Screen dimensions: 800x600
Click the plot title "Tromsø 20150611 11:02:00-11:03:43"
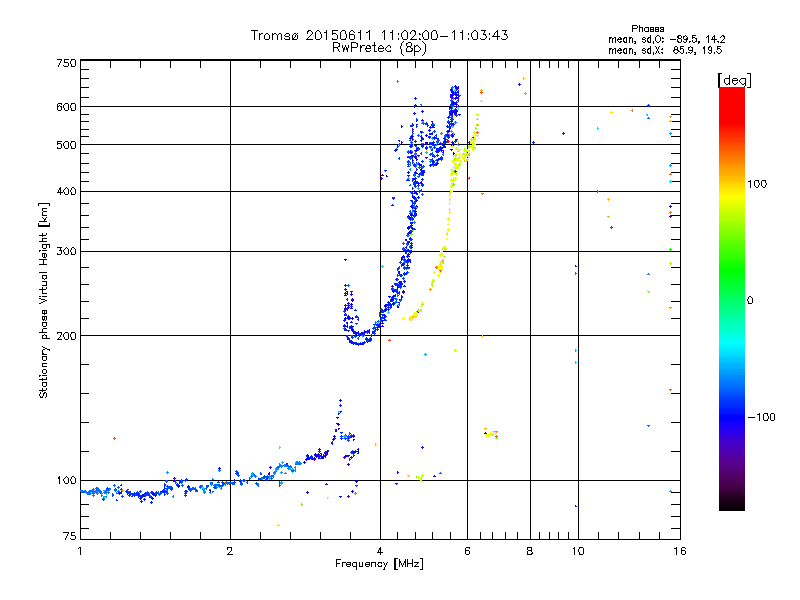coord(379,35)
